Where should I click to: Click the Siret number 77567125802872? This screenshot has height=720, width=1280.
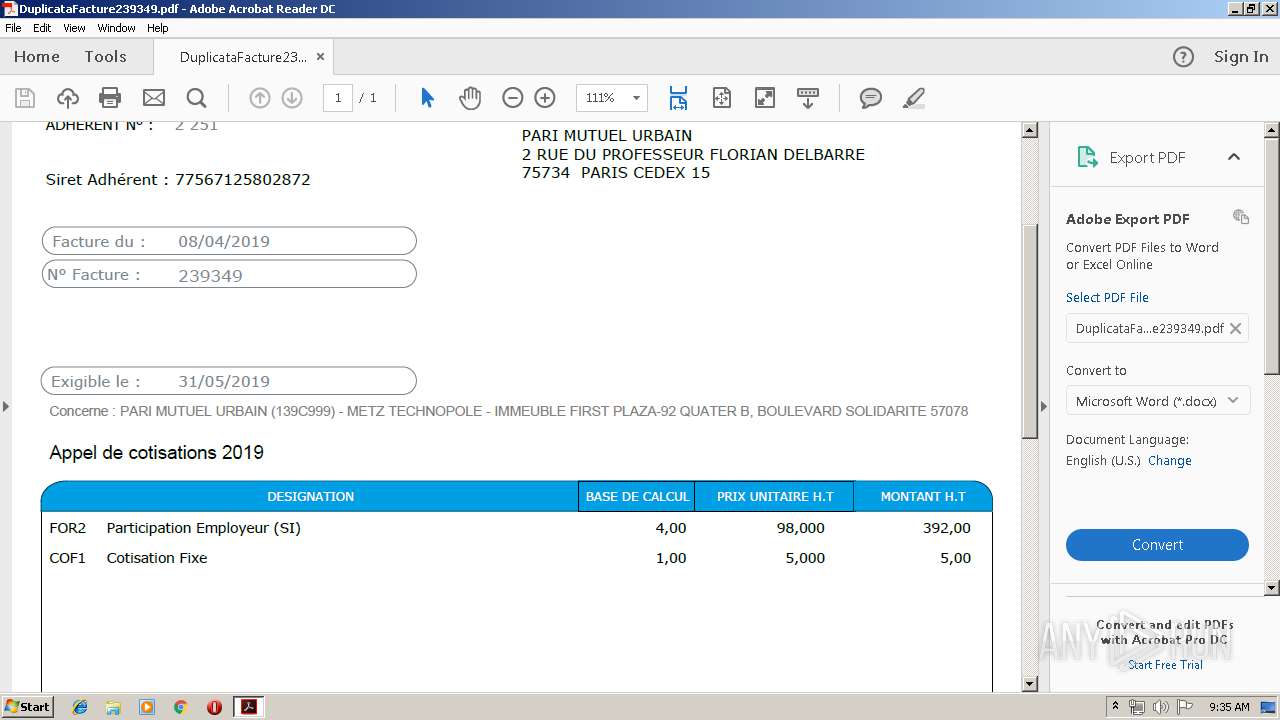243,180
